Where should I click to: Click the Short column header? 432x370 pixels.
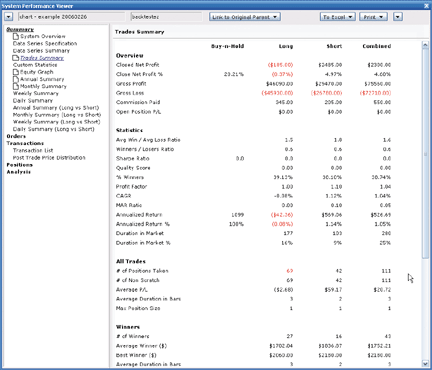(x=334, y=46)
